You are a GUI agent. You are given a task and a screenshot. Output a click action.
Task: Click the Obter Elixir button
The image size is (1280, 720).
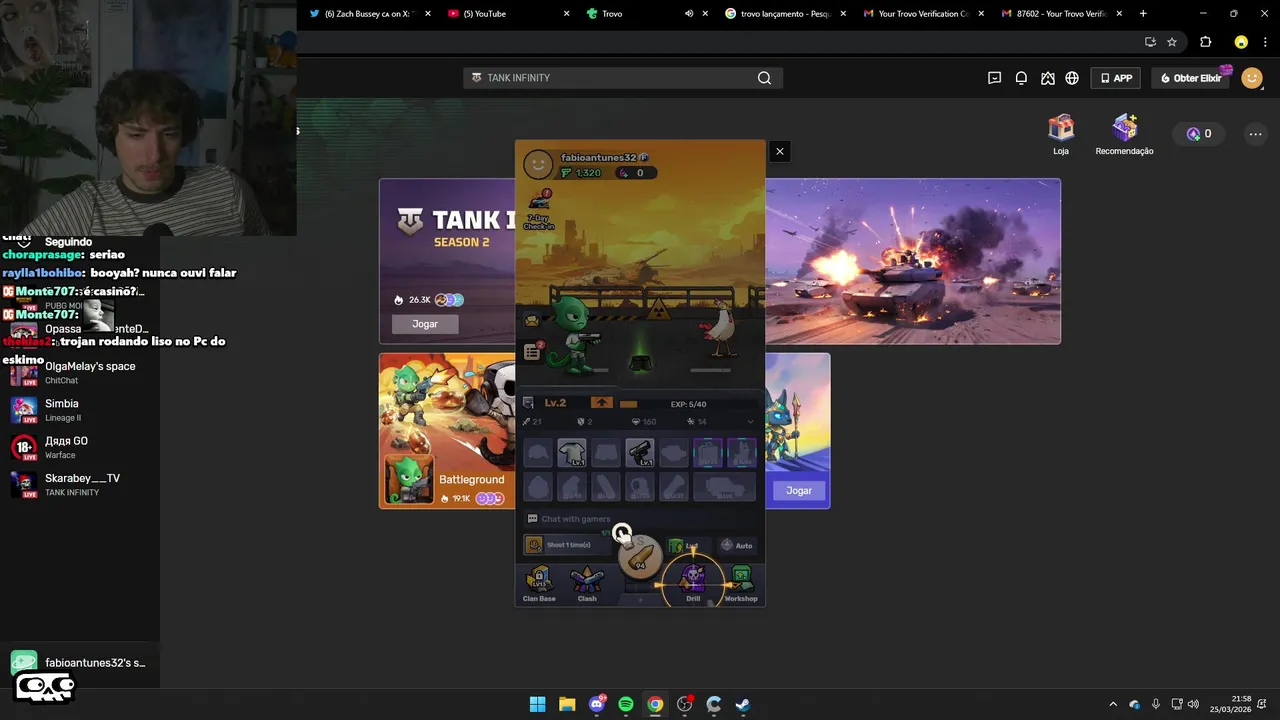coord(1190,78)
